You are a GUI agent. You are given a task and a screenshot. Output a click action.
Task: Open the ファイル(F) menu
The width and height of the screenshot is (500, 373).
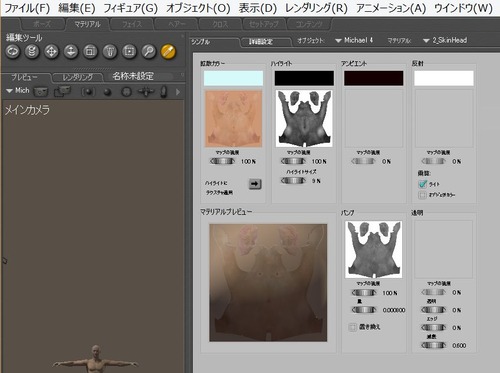pyautogui.click(x=27, y=8)
